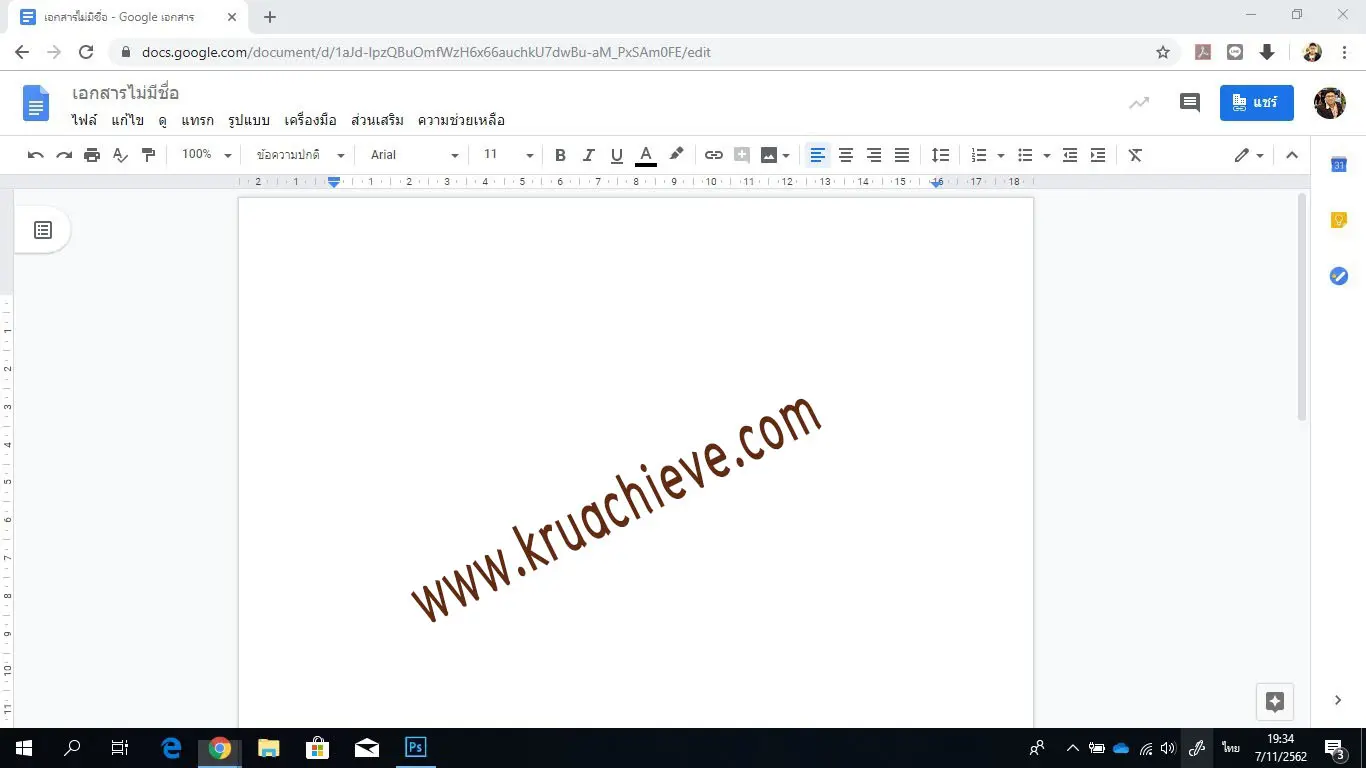This screenshot has height=768, width=1366.
Task: Apply italic formatting
Action: click(588, 155)
